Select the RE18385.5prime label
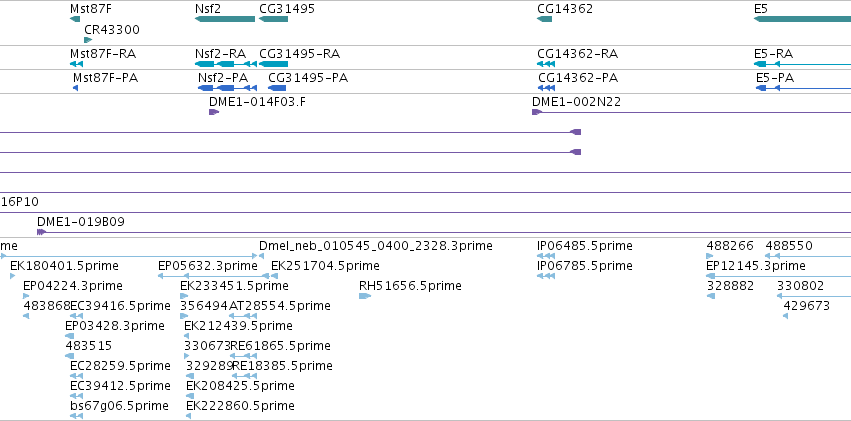The height and width of the screenshot is (421, 851). (x=282, y=365)
